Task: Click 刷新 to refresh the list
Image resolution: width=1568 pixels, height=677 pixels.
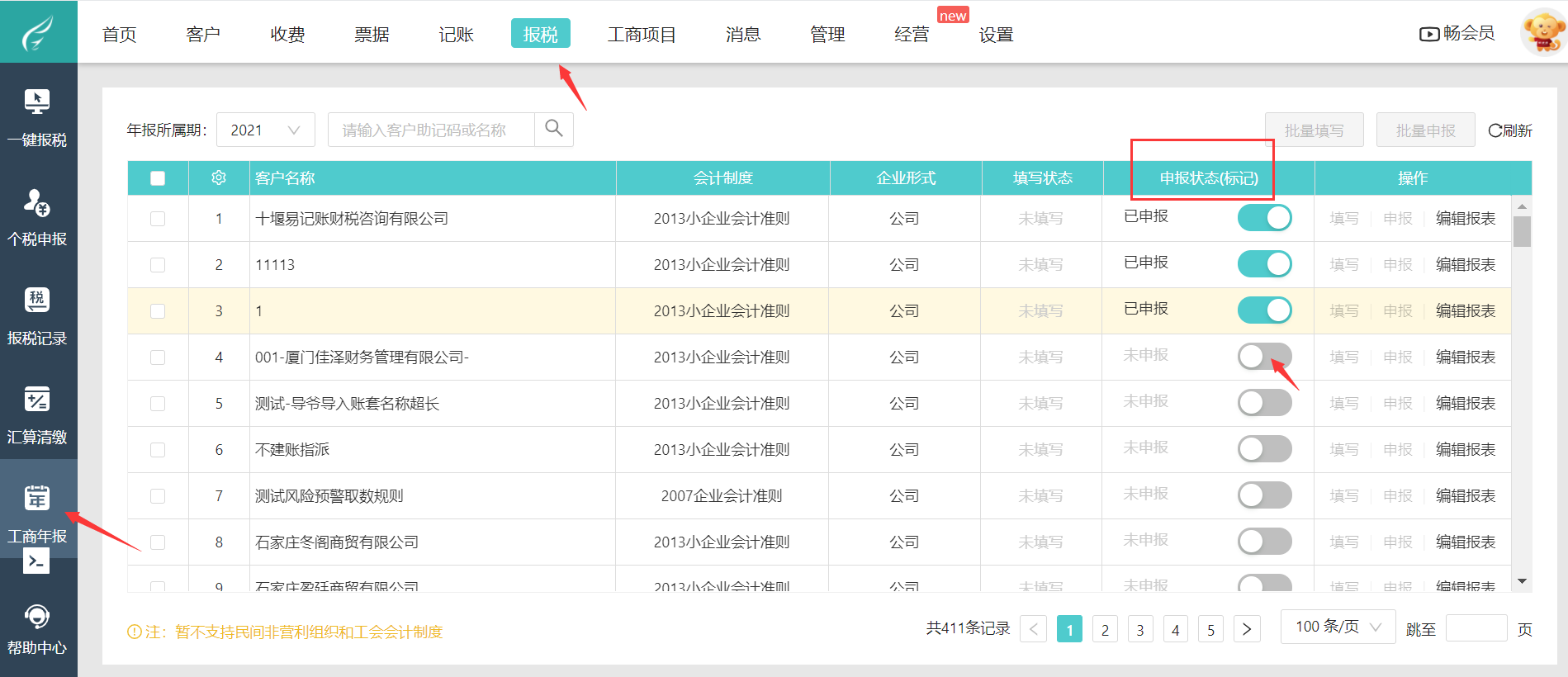Action: click(x=1509, y=130)
